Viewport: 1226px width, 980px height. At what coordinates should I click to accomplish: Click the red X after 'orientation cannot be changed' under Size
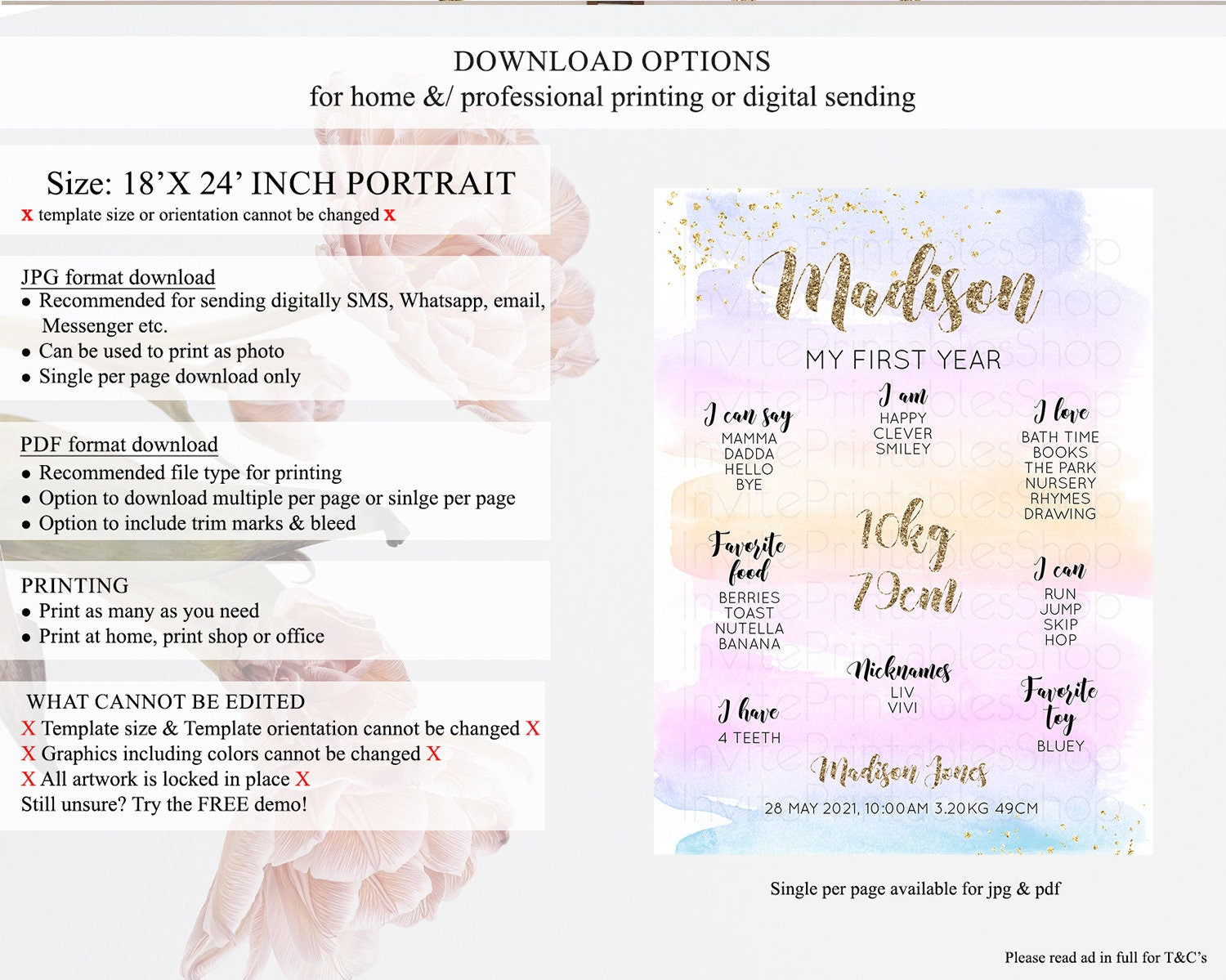[390, 215]
